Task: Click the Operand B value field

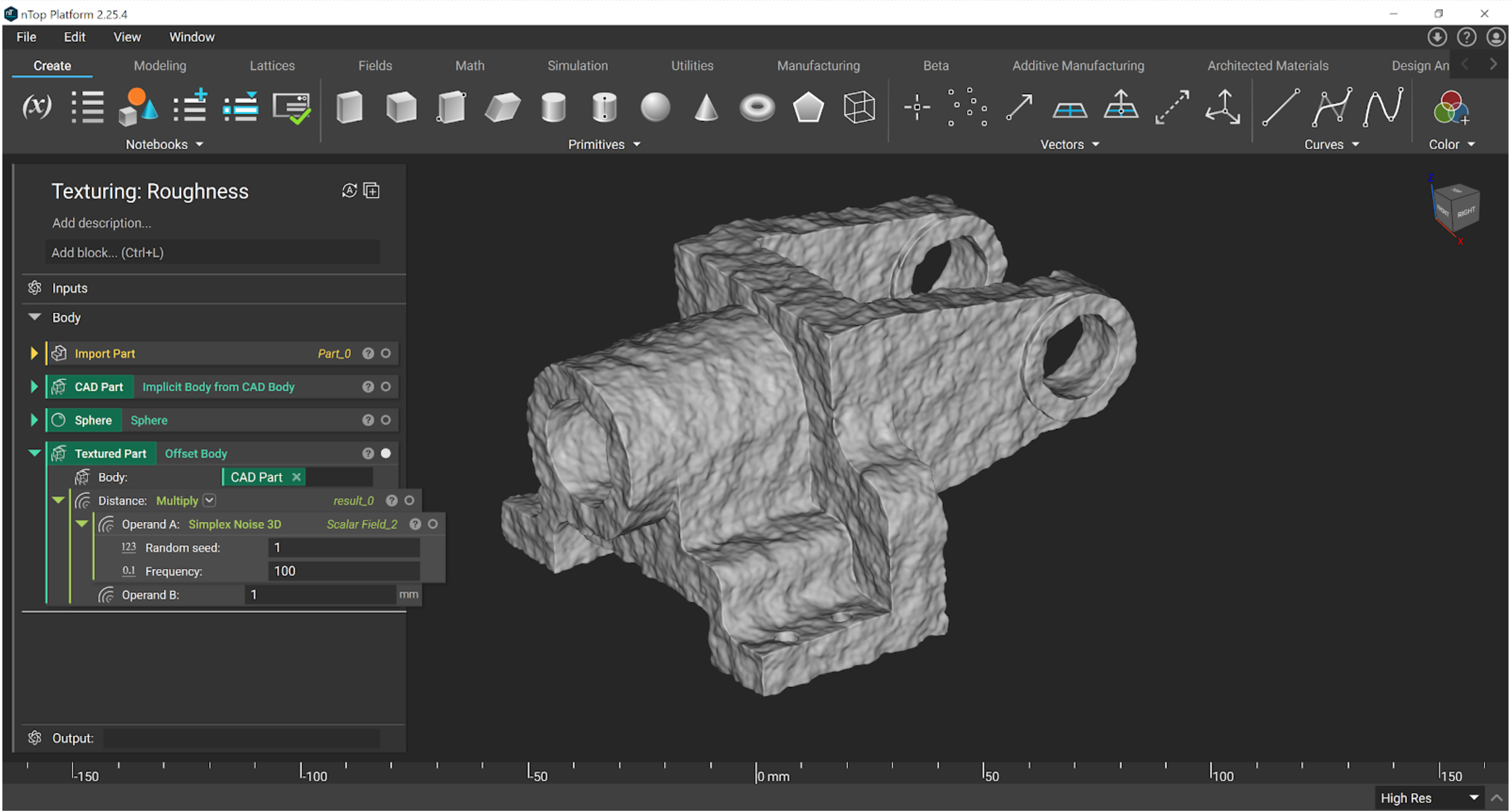Action: click(320, 595)
